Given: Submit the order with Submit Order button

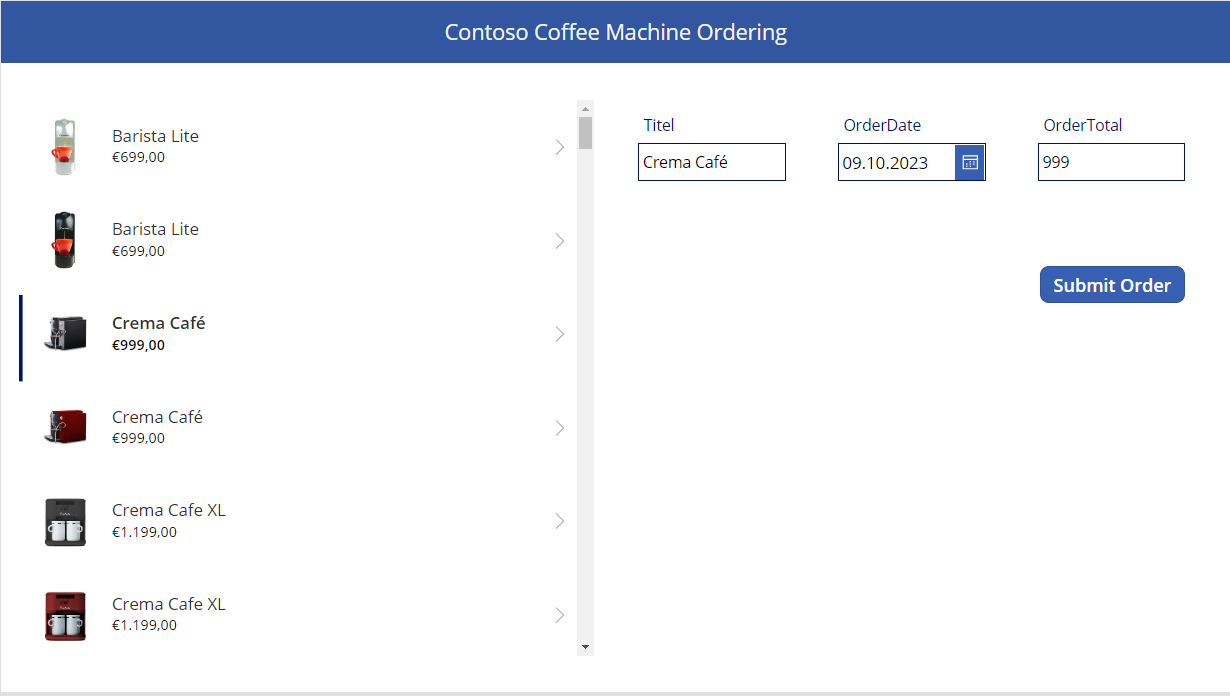Looking at the screenshot, I should pos(1112,285).
